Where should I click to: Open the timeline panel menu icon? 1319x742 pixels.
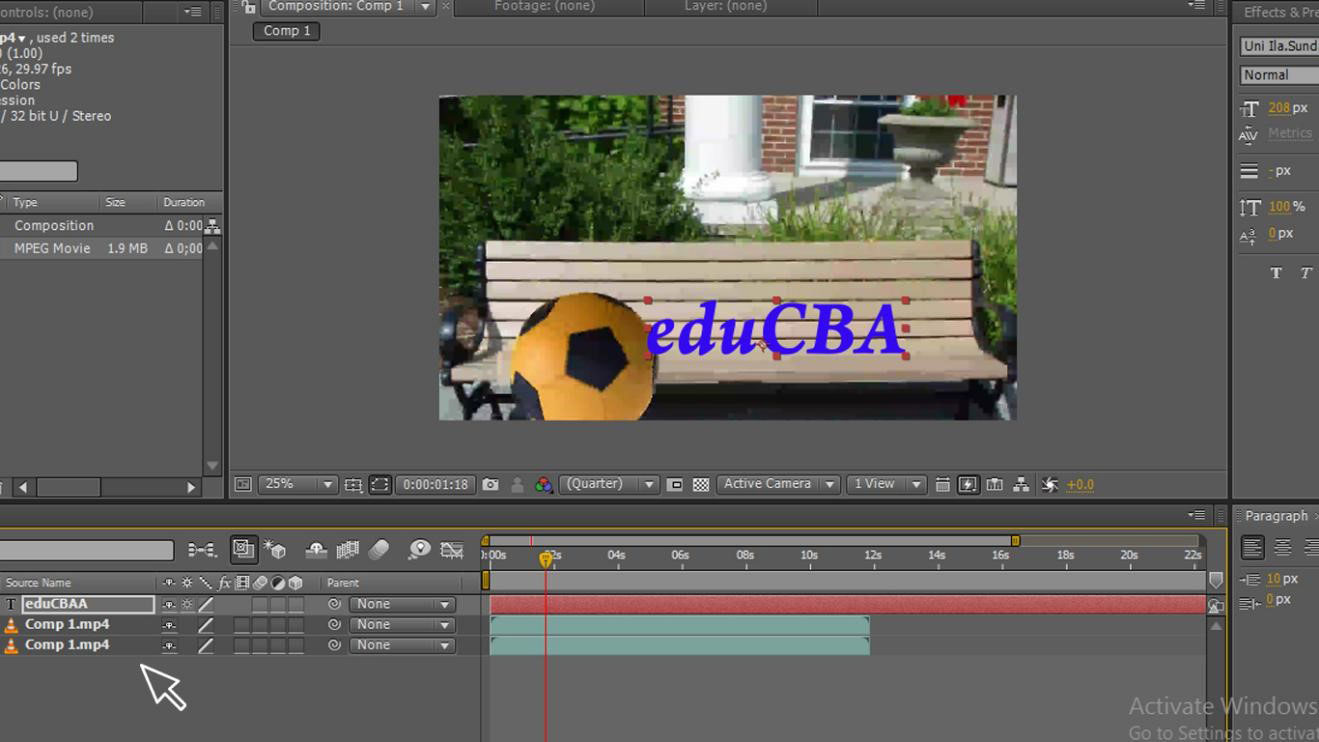[1196, 516]
